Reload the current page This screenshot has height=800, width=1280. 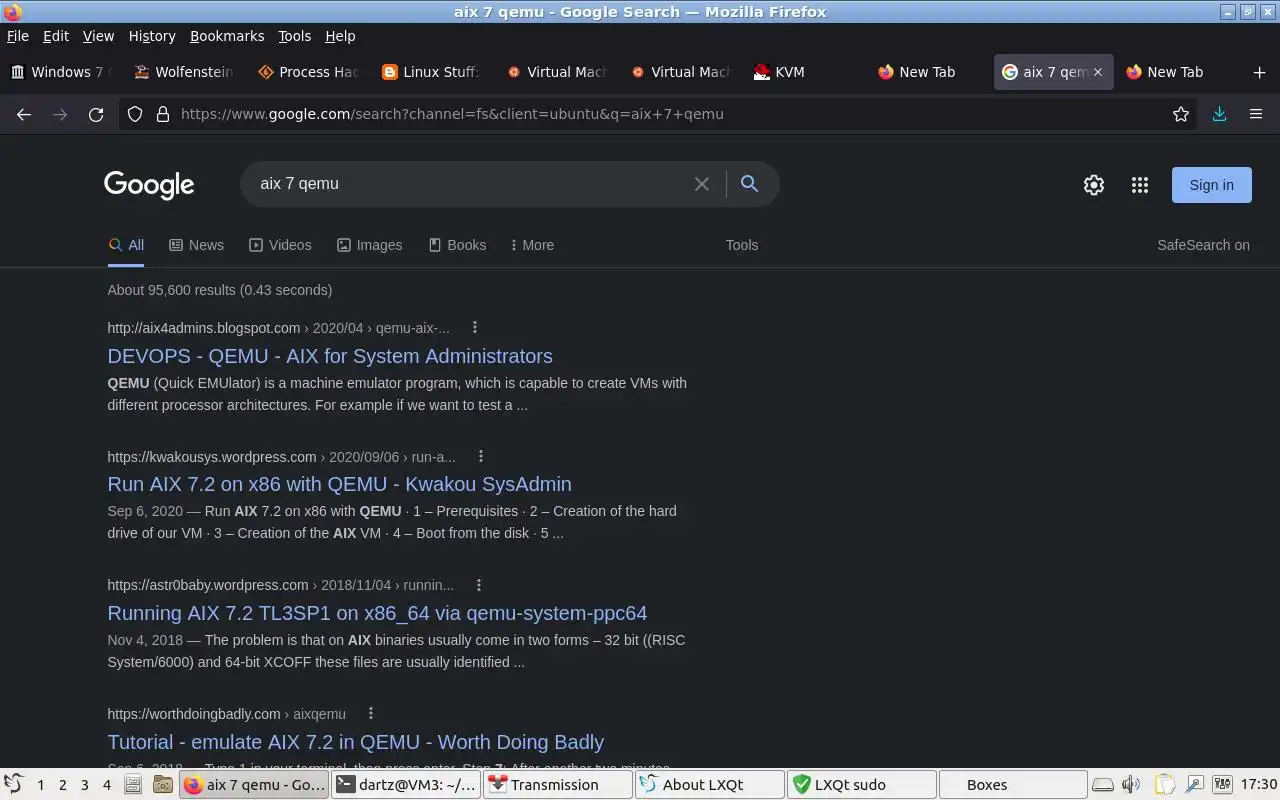pos(96,114)
